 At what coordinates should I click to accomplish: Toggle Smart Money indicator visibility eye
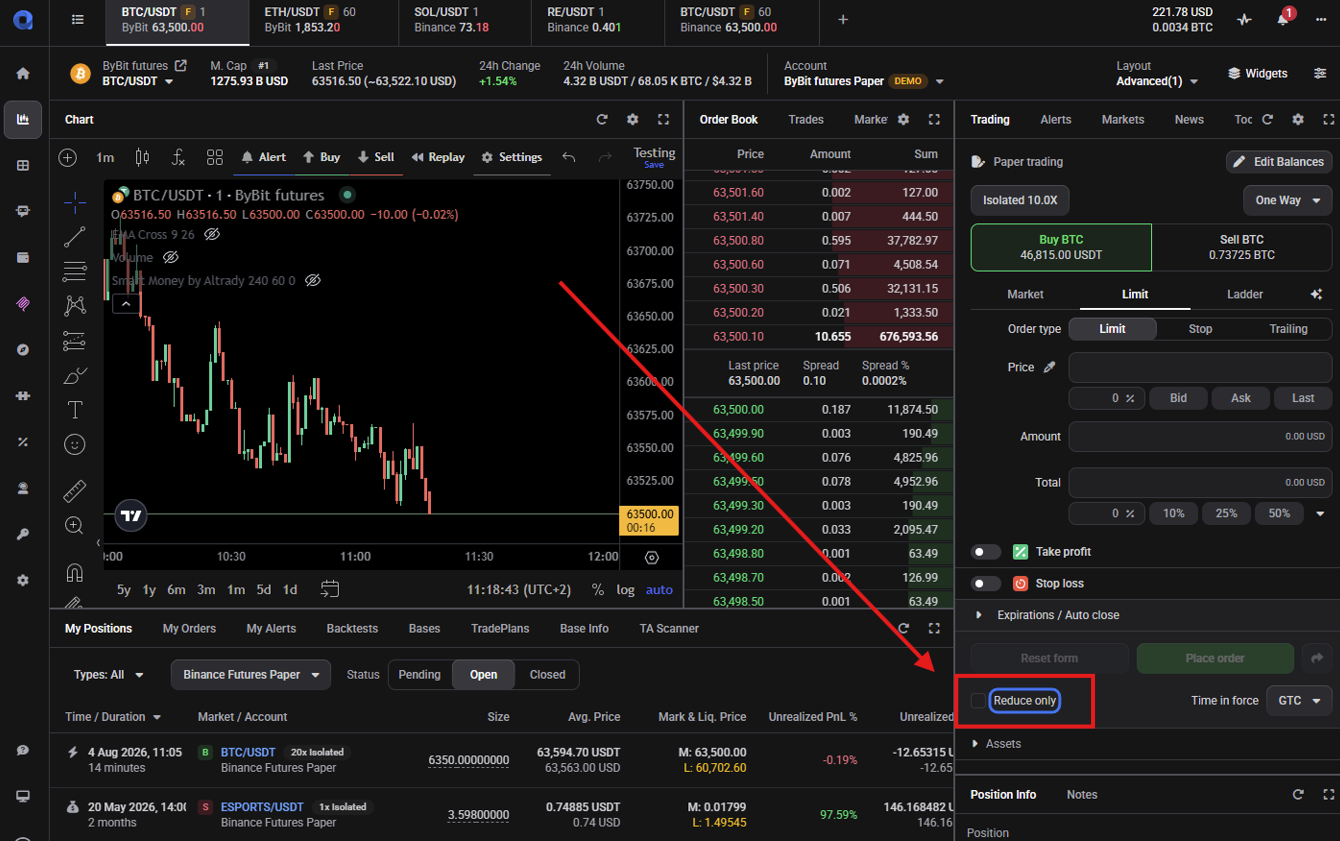pyautogui.click(x=312, y=281)
